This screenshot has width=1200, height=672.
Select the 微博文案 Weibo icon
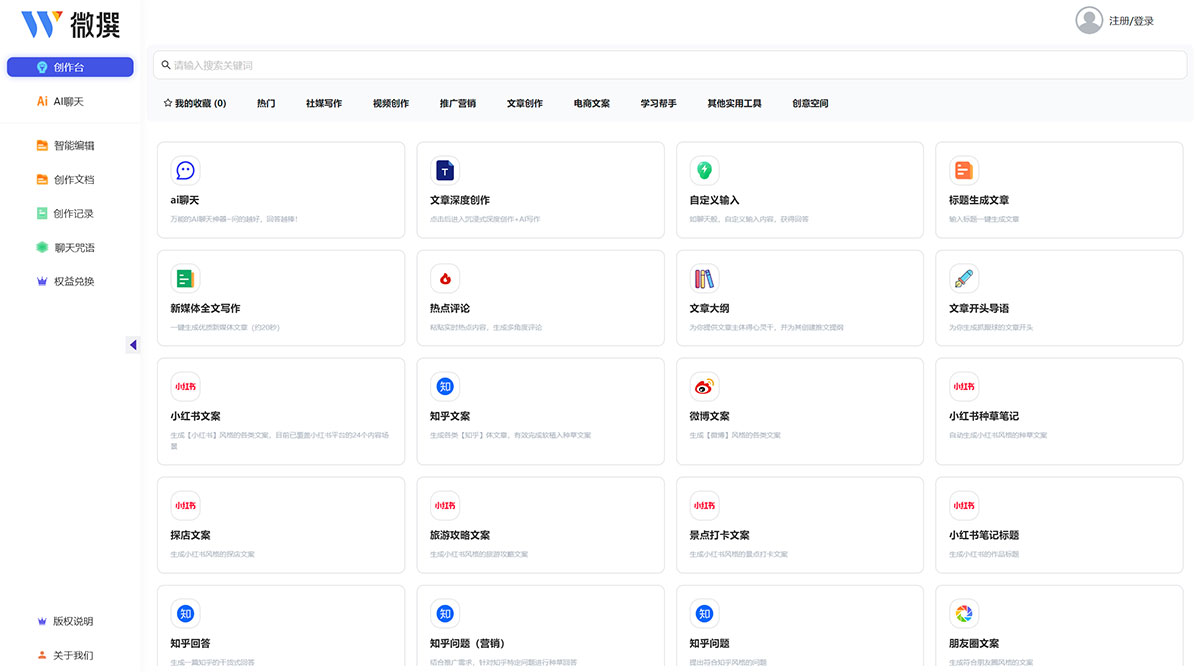pos(704,387)
